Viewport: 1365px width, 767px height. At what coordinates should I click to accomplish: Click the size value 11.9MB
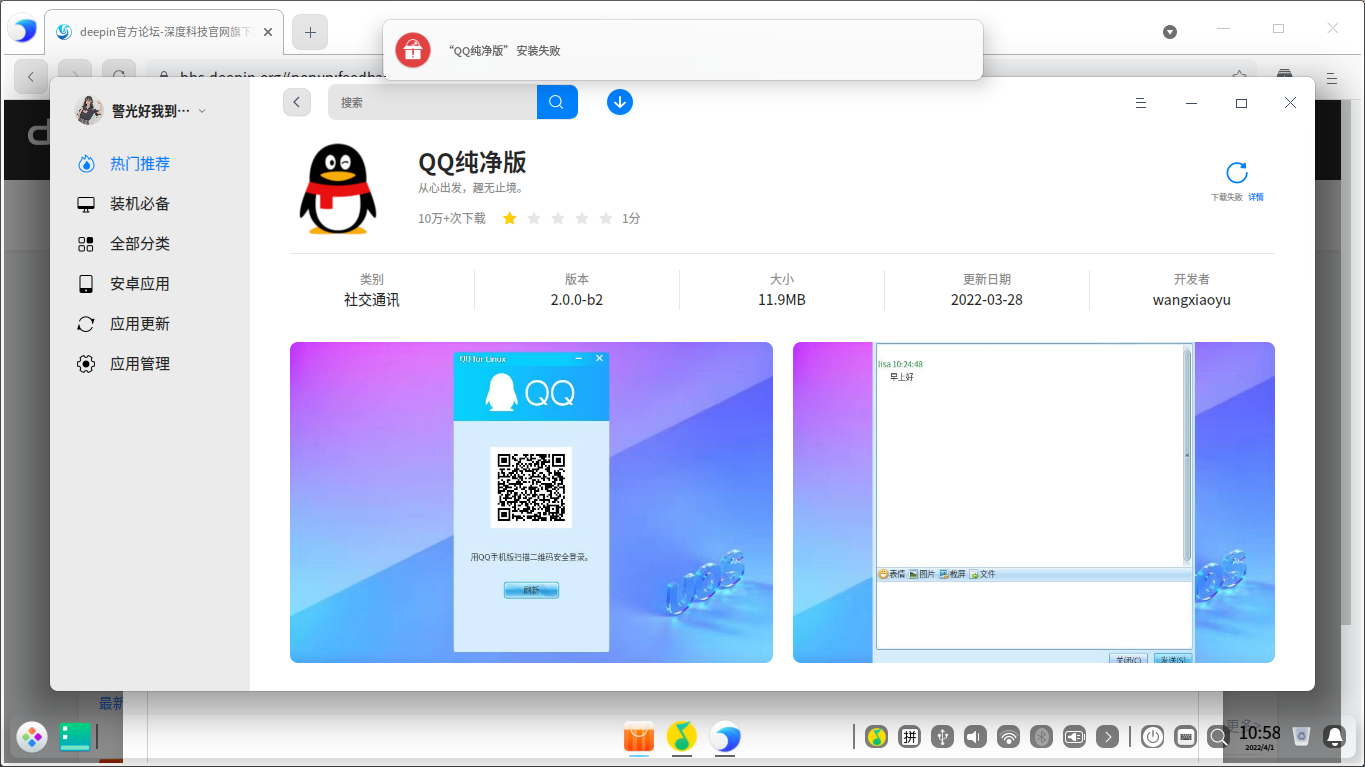[x=782, y=300]
